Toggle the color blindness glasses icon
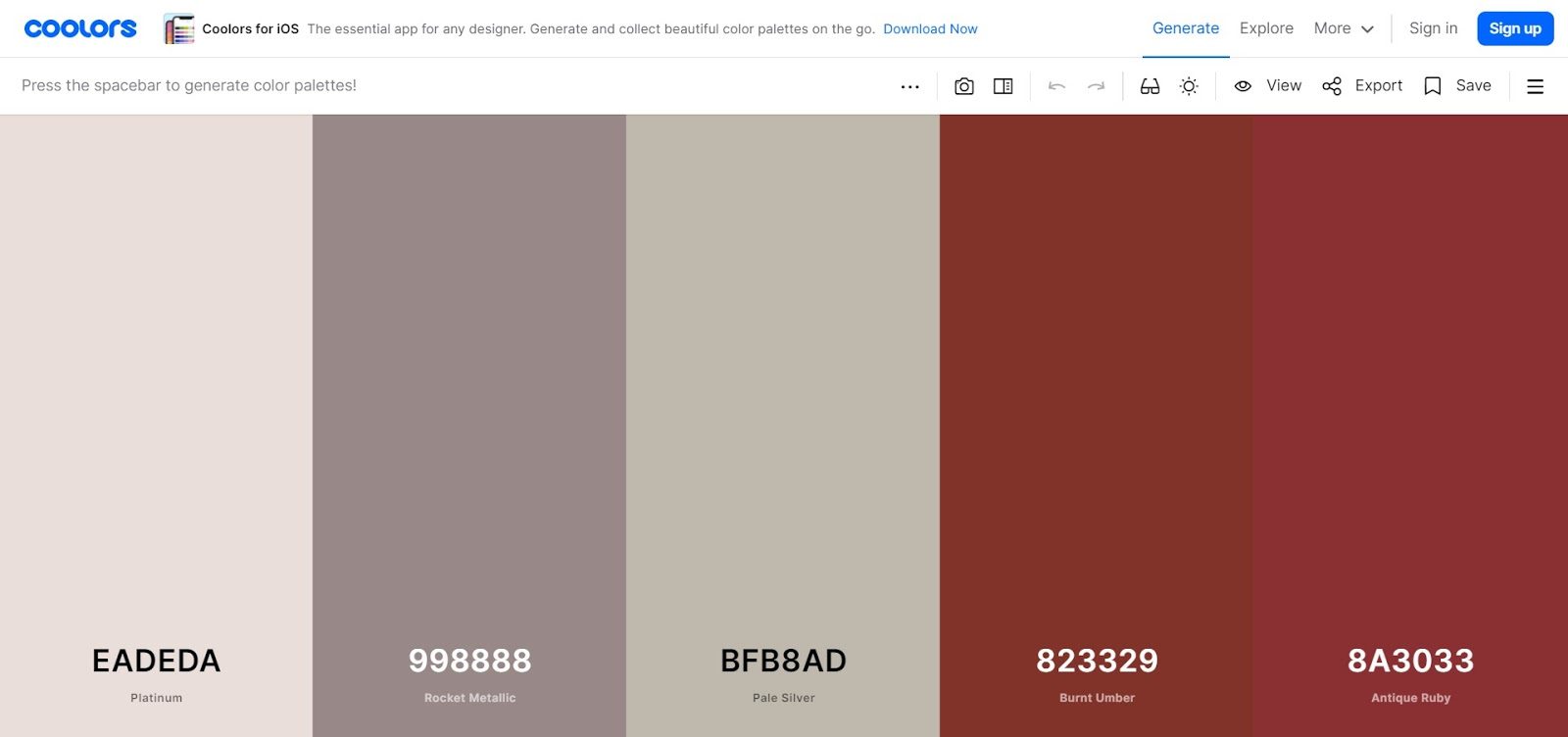Image resolution: width=1568 pixels, height=737 pixels. [1150, 86]
